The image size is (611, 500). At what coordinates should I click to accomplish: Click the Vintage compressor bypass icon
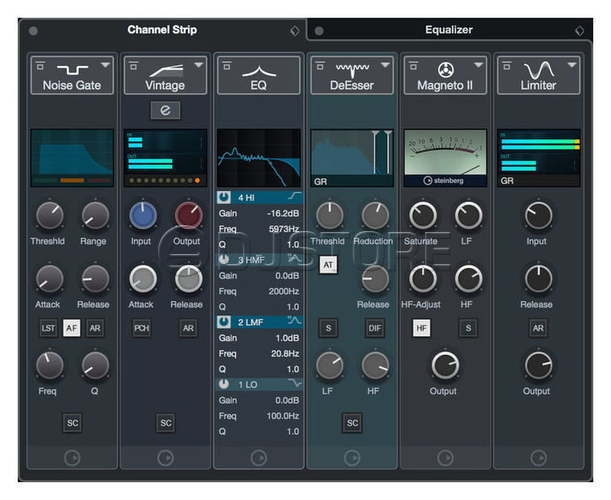tap(133, 65)
